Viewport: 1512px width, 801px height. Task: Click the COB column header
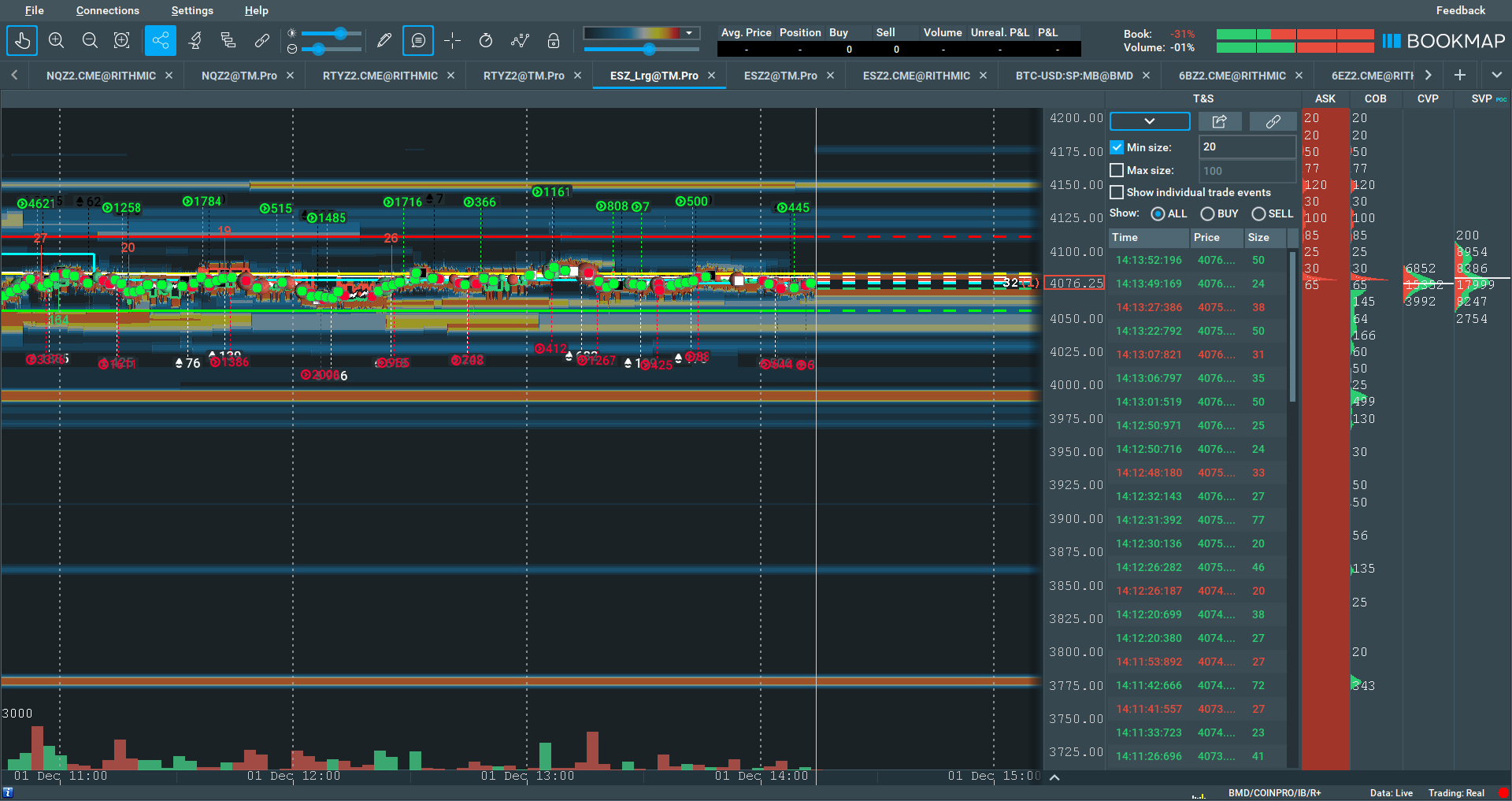(x=1376, y=98)
